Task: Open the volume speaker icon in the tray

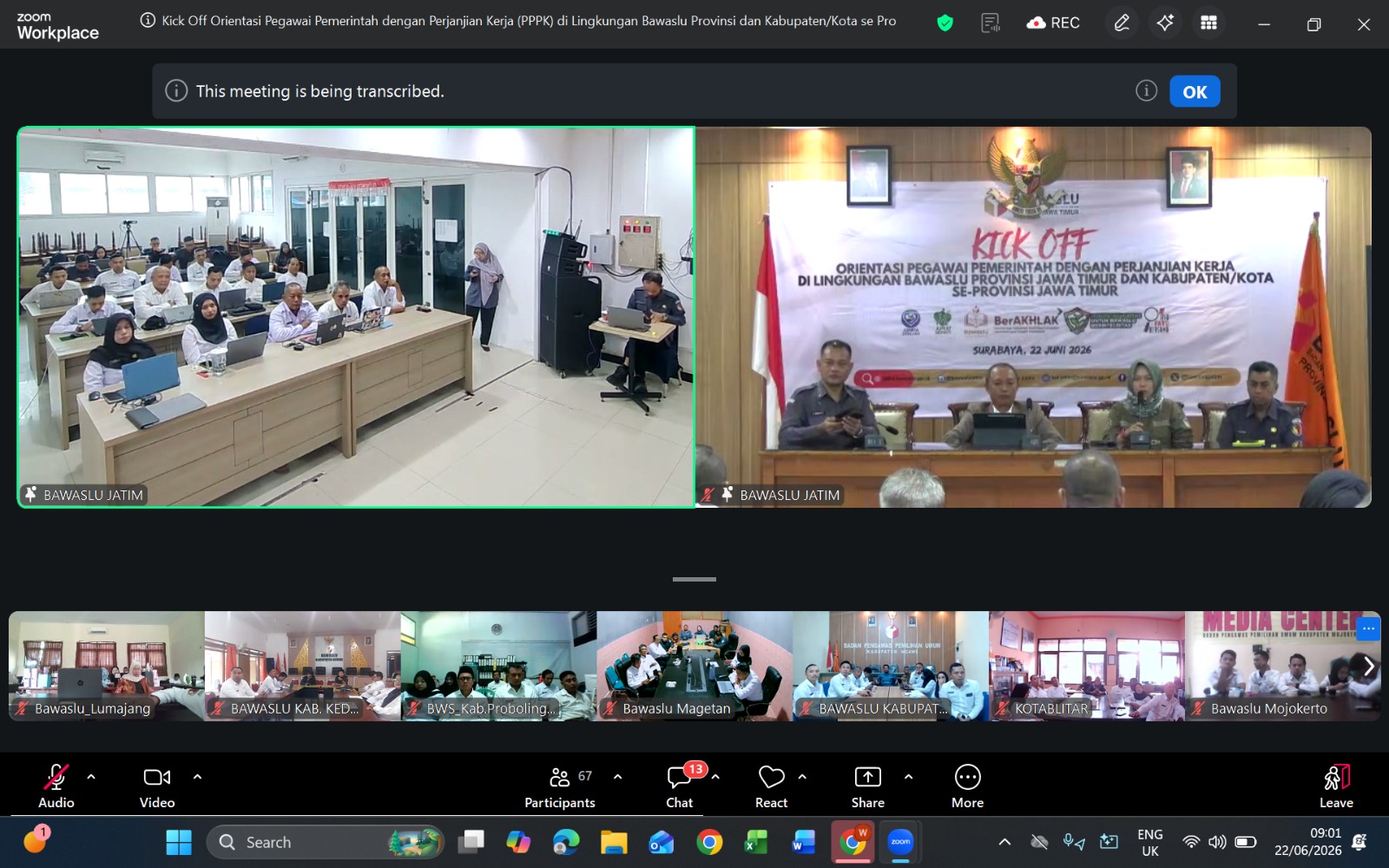Action: (1217, 842)
